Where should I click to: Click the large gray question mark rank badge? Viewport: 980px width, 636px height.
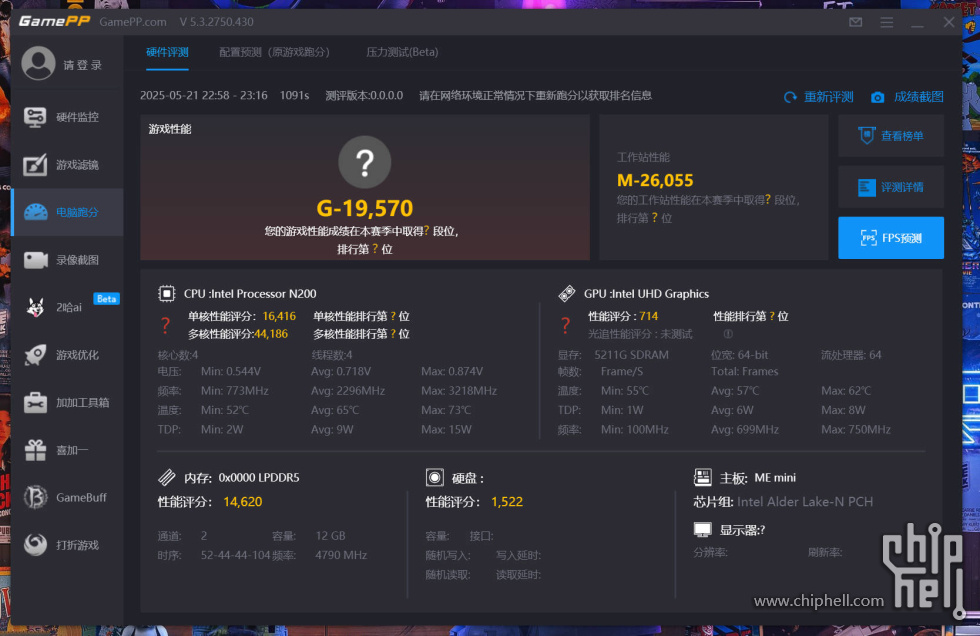365,162
